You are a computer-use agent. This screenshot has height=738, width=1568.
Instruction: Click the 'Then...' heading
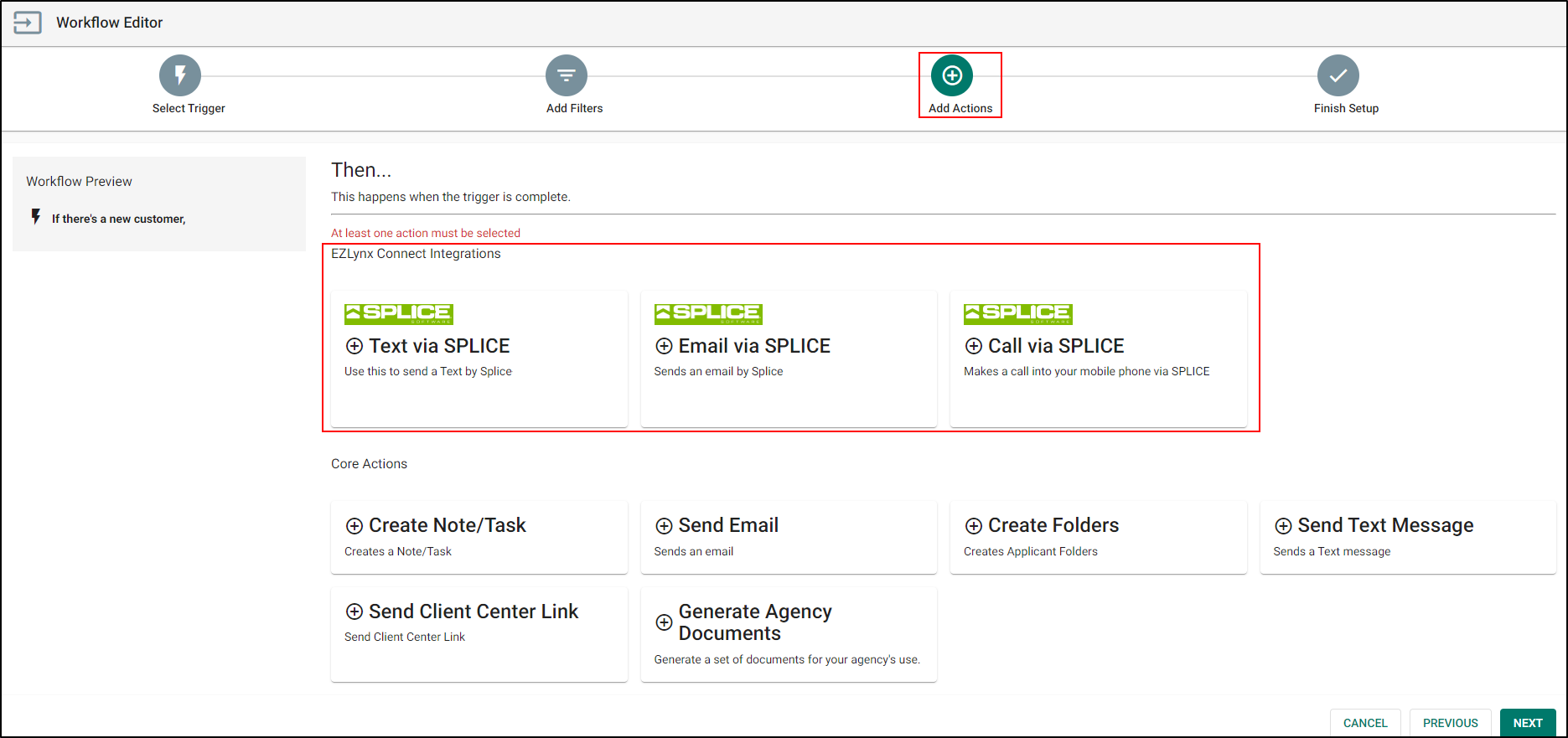361,170
